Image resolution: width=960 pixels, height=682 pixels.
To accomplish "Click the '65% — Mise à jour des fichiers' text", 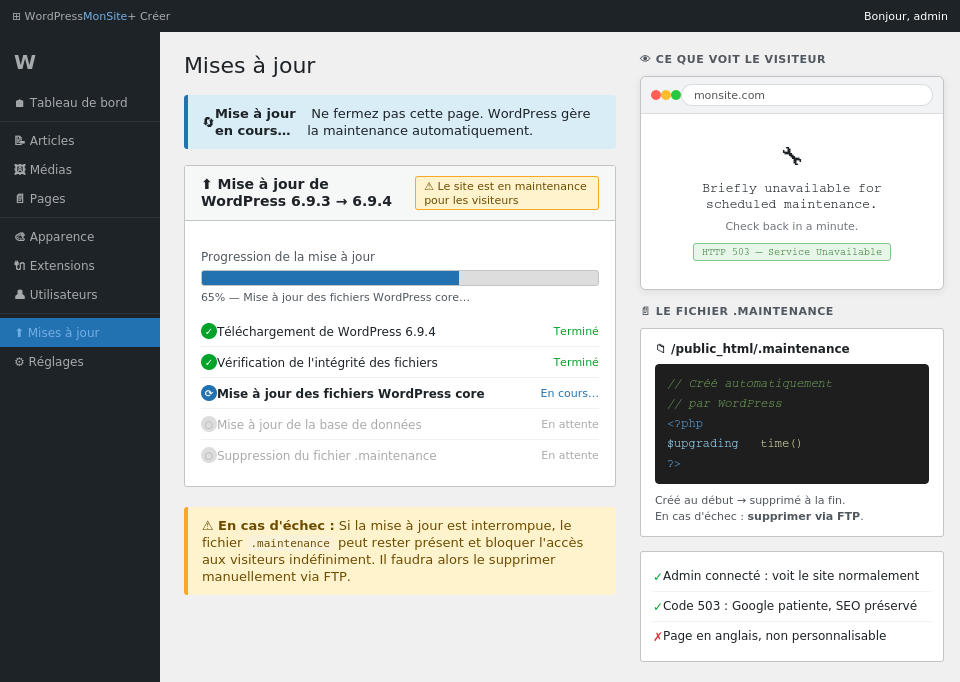I will (x=336, y=298).
